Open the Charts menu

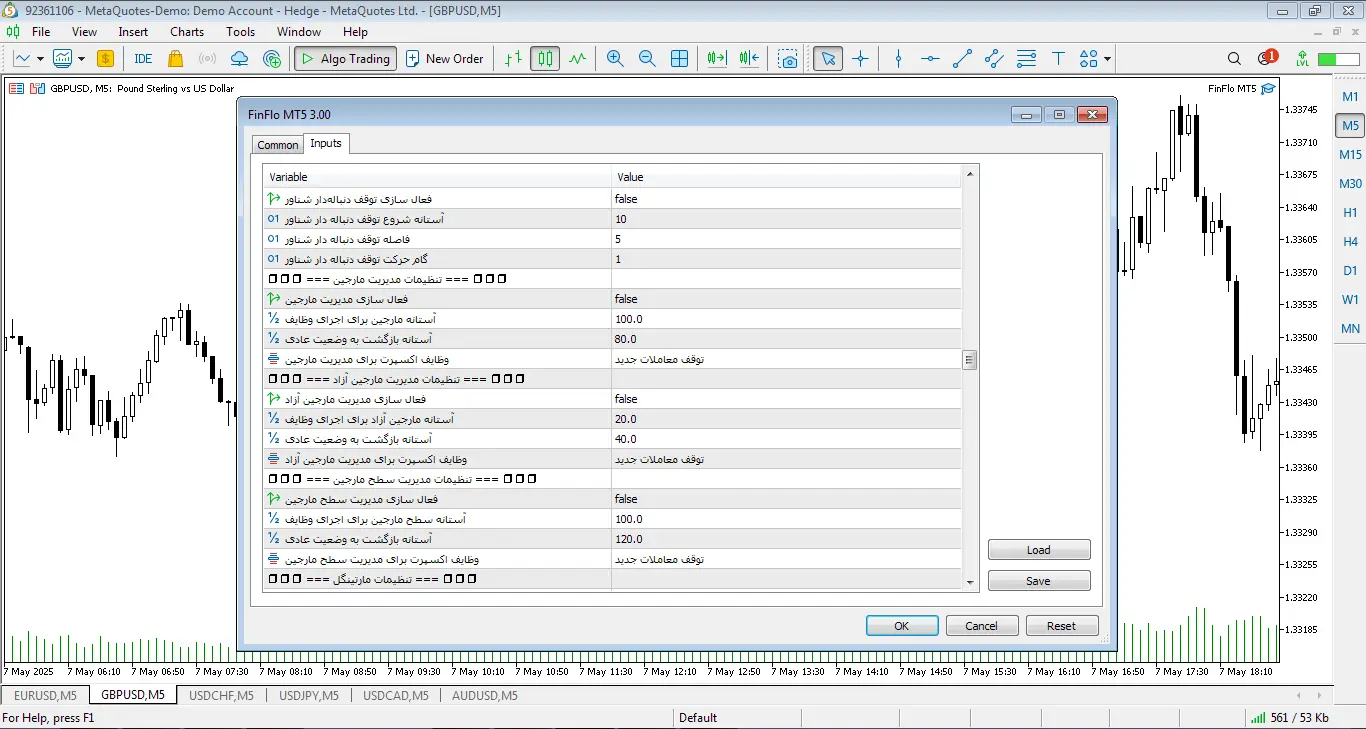tap(187, 32)
